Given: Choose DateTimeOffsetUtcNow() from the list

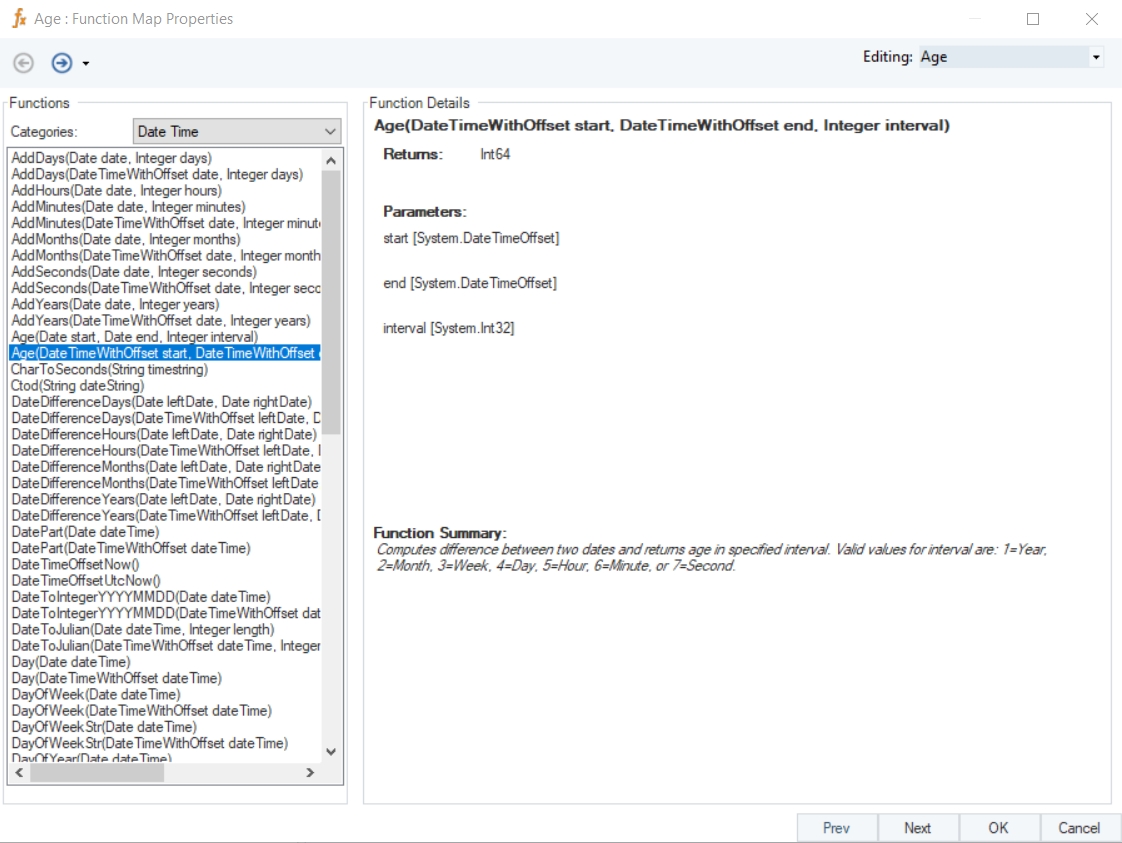Looking at the screenshot, I should click(85, 581).
